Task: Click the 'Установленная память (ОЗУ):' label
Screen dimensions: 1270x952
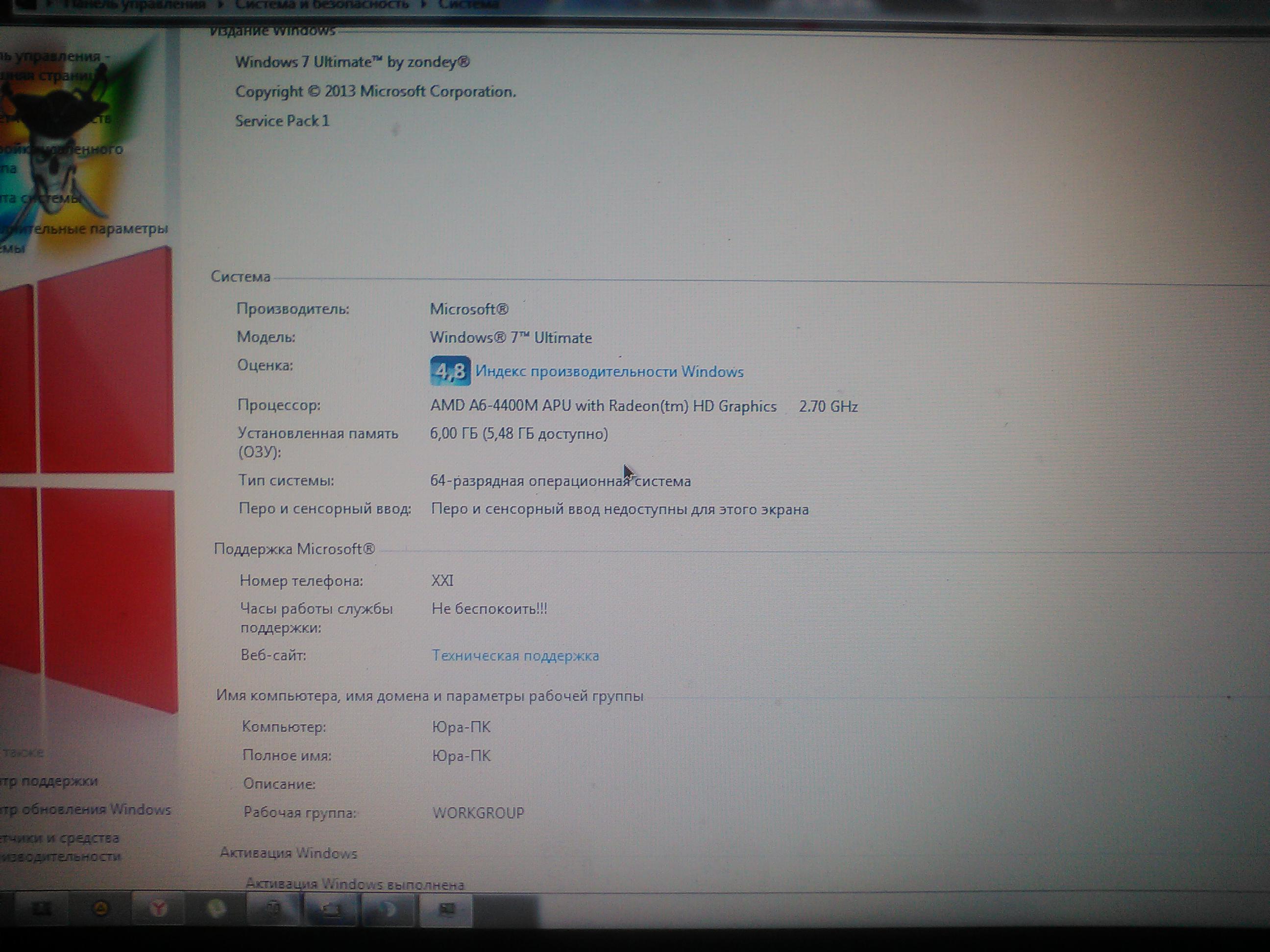Action: tap(318, 442)
